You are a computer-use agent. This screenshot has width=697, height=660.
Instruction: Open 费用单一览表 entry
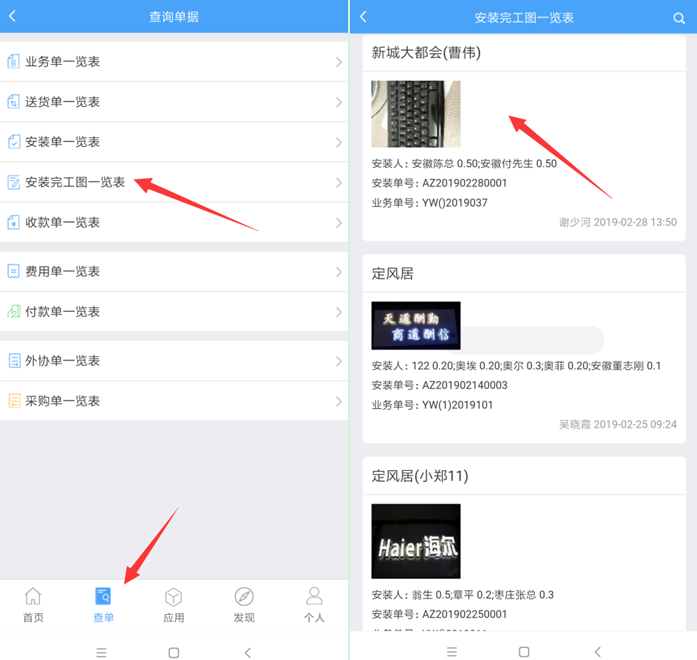pyautogui.click(x=62, y=271)
